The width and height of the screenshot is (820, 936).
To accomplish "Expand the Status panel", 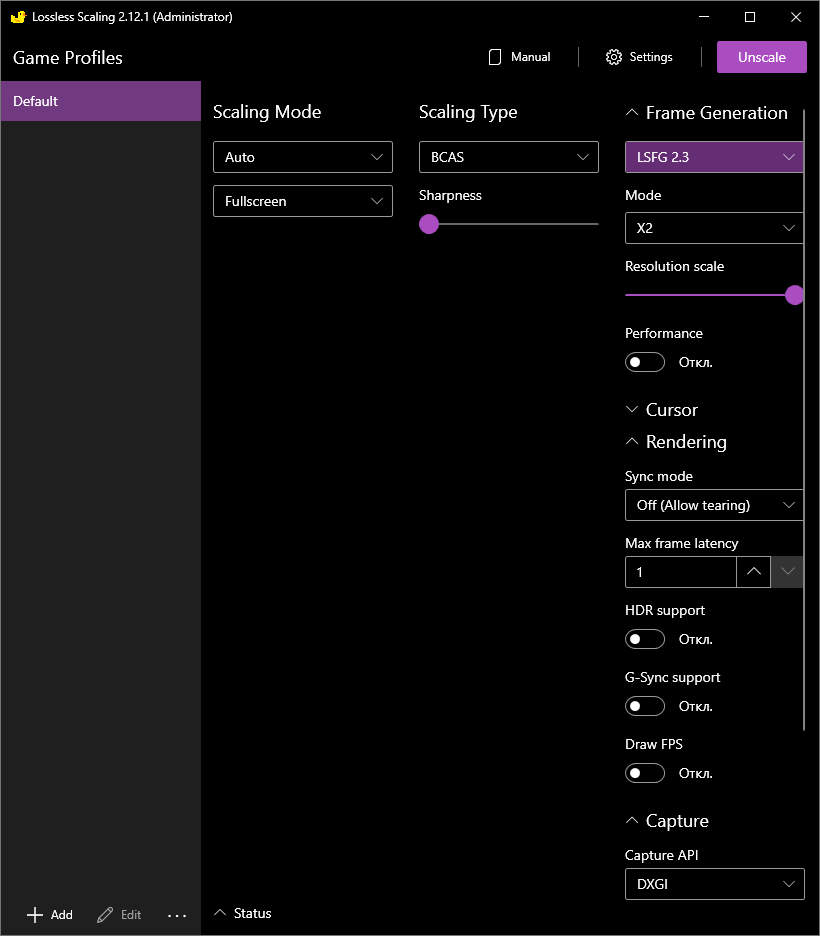I will (242, 913).
